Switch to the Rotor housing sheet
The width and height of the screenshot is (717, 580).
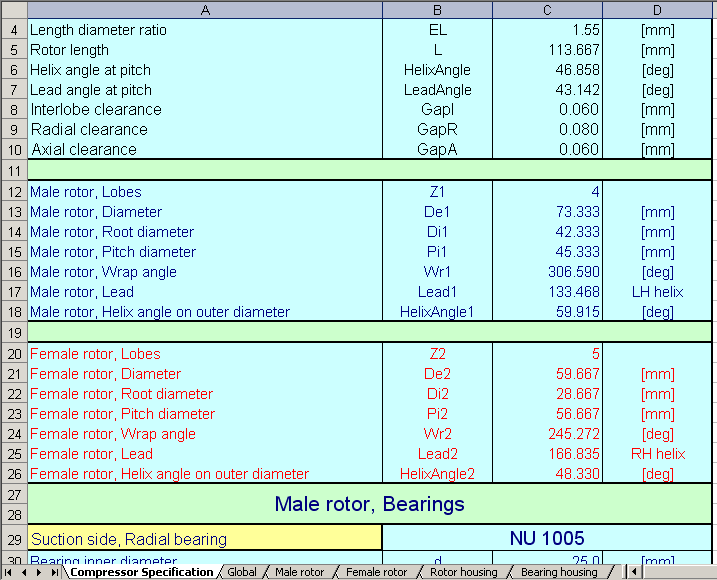[464, 572]
